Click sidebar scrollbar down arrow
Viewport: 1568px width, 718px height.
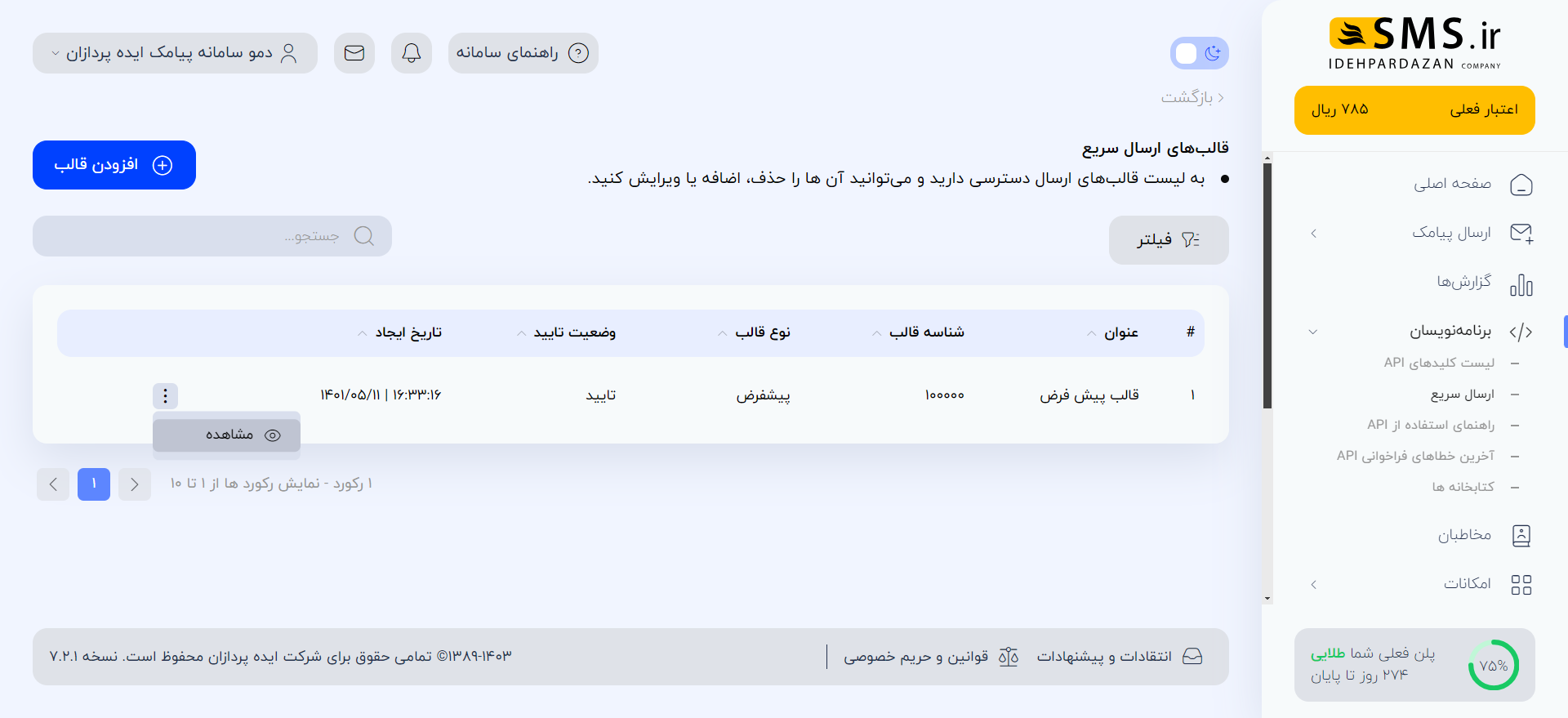1267,599
